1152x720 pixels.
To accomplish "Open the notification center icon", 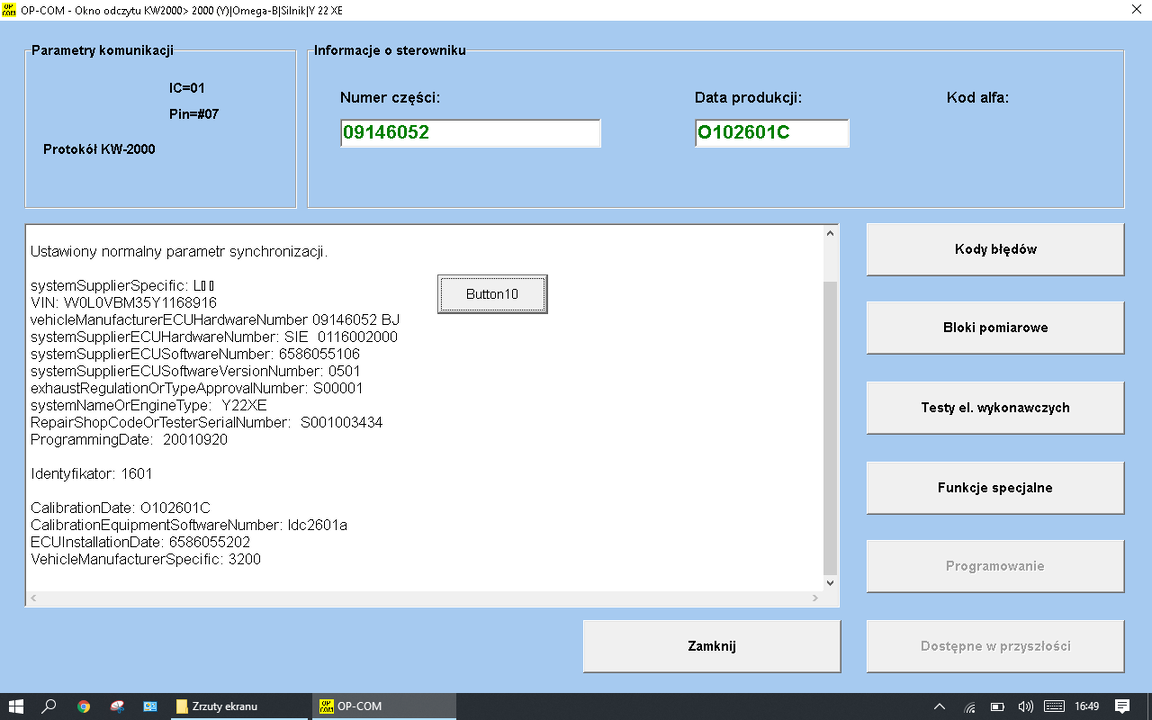I will (1123, 706).
